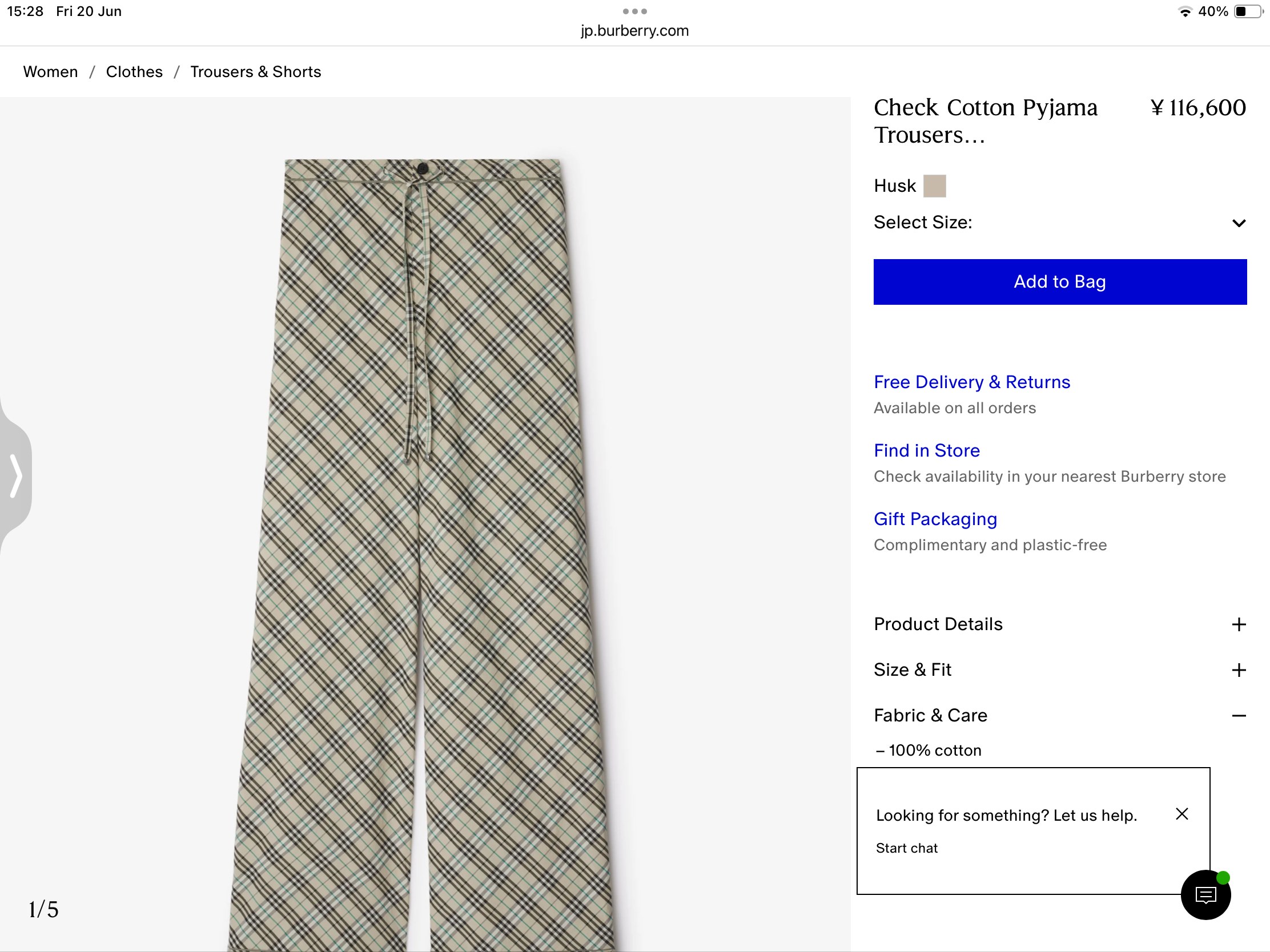Dismiss the chat help popup
The width and height of the screenshot is (1270, 952).
(1181, 814)
